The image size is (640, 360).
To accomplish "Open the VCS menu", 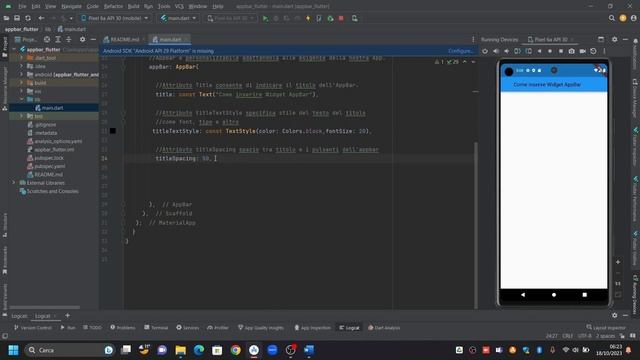I will tap(179, 7).
